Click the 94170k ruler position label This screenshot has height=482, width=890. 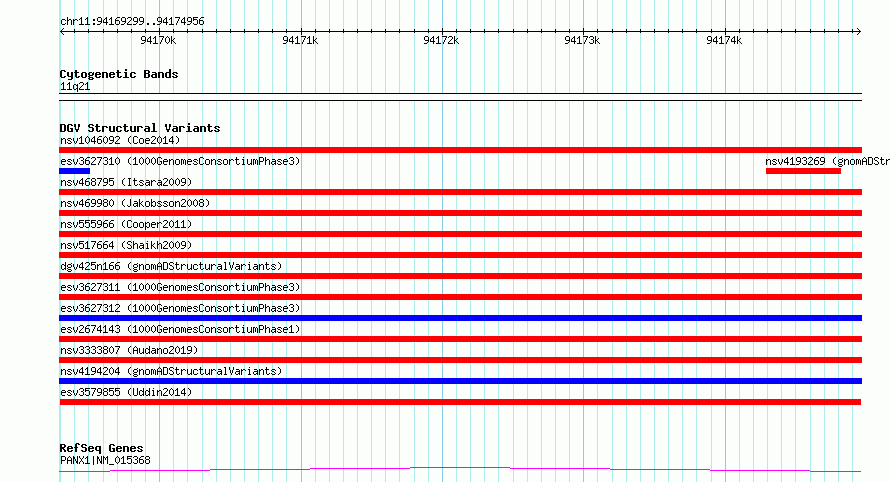click(158, 40)
